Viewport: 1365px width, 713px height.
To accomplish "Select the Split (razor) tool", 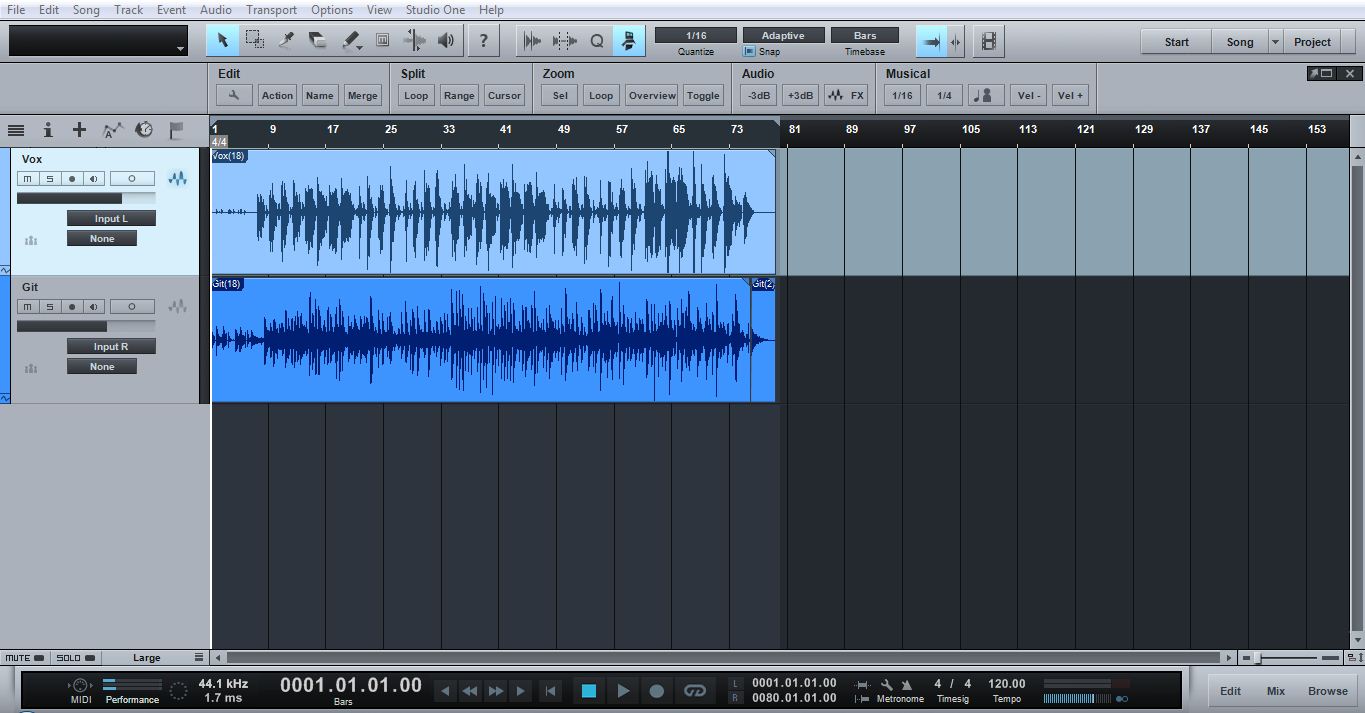I will [x=286, y=41].
